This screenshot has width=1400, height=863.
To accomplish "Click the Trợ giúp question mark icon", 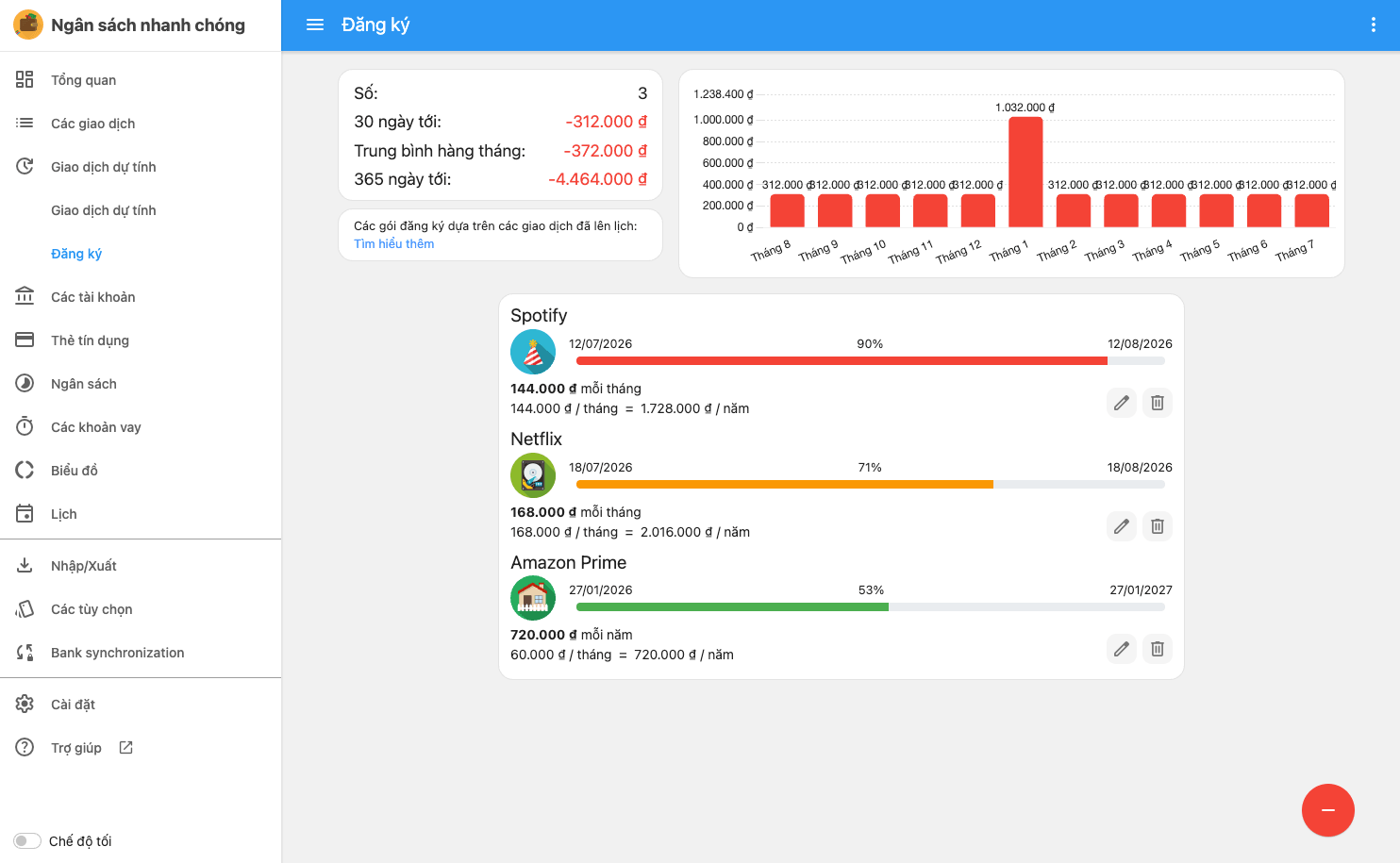I will coord(25,747).
